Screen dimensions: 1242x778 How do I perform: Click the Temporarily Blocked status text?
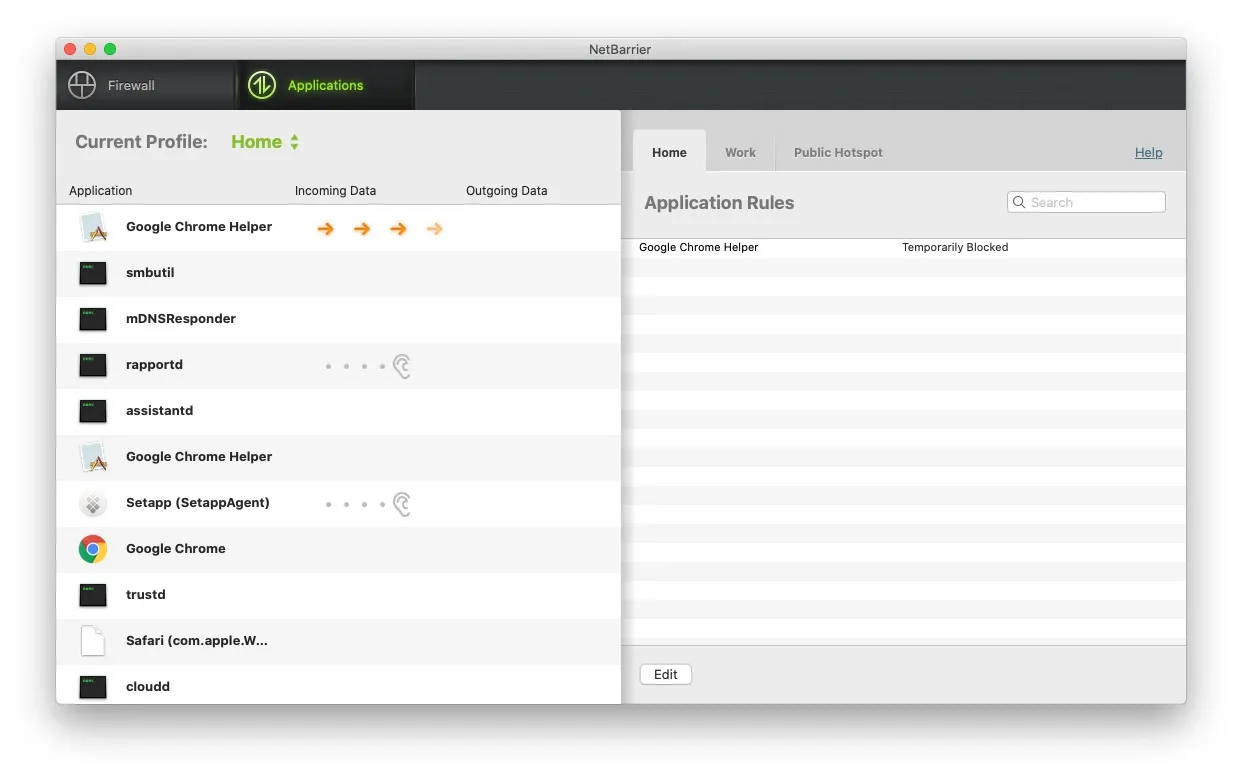tap(955, 247)
